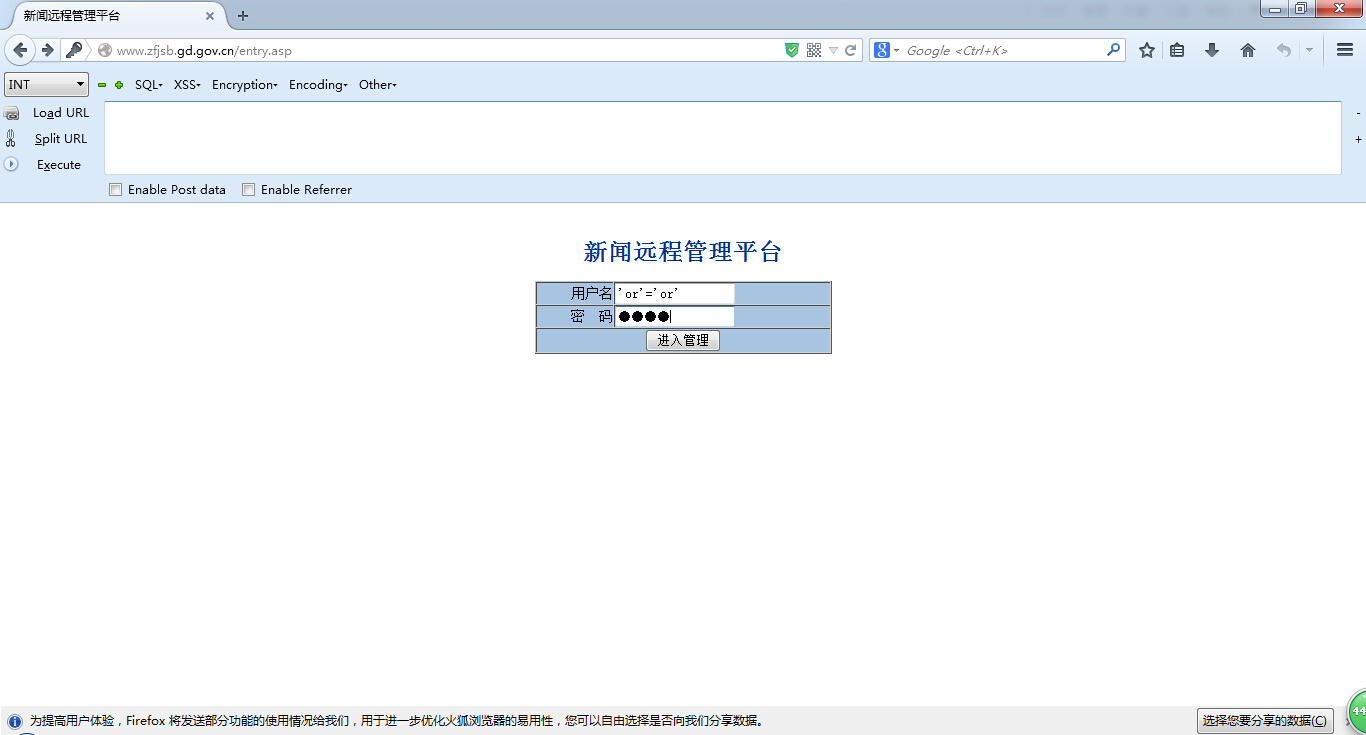The image size is (1366, 735).
Task: Click the 新闻远程管理平台 page heading
Action: (x=683, y=252)
